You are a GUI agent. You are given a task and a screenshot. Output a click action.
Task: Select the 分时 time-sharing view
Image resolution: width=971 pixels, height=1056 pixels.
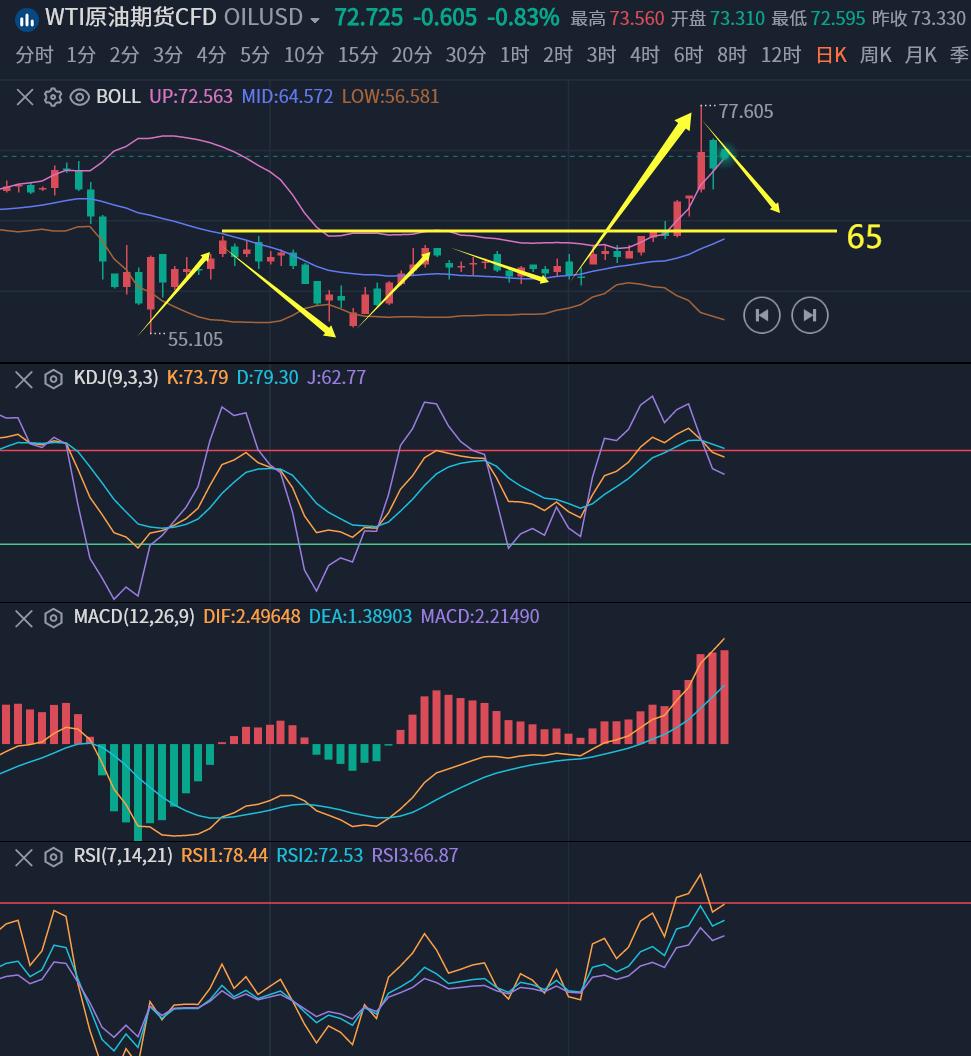(34, 55)
